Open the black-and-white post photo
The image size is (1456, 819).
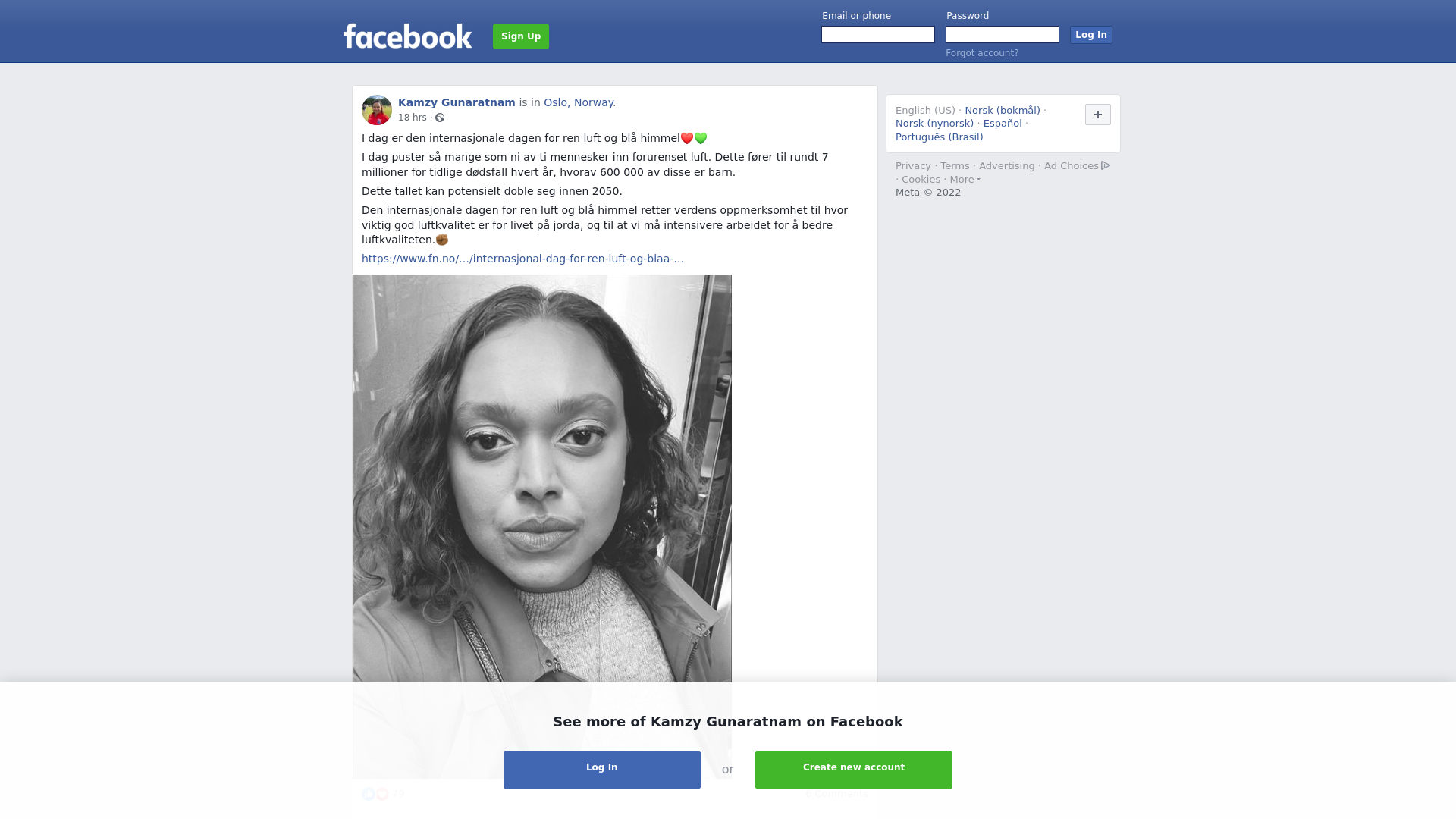point(542,479)
